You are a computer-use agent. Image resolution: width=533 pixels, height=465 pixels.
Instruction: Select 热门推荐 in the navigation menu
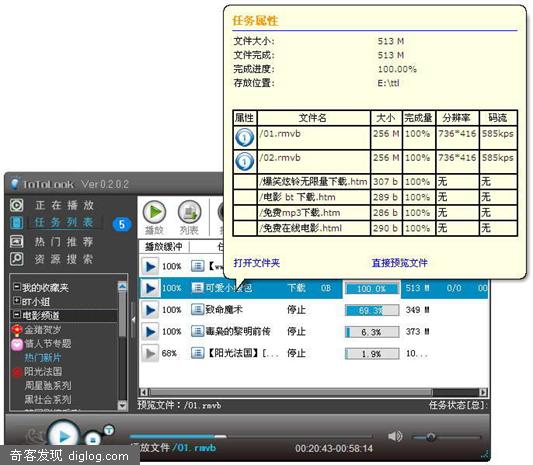pos(64,242)
